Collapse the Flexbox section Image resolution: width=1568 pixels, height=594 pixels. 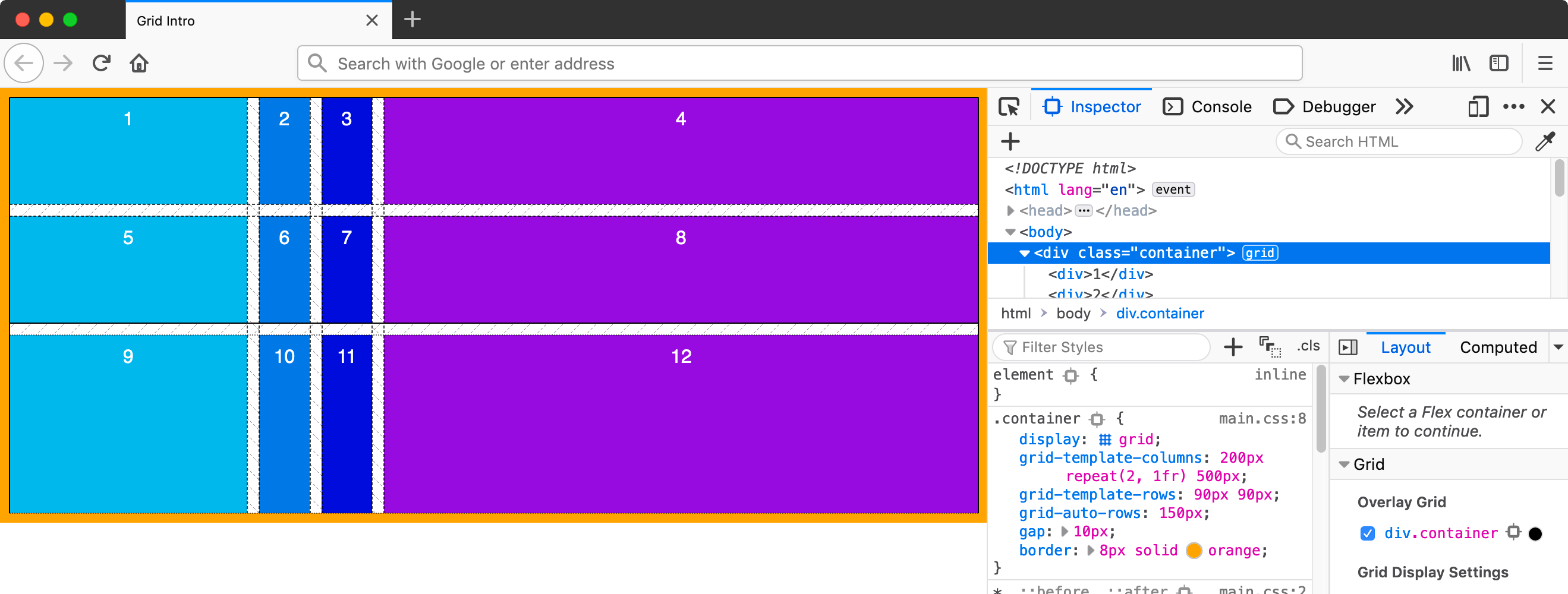coord(1344,379)
